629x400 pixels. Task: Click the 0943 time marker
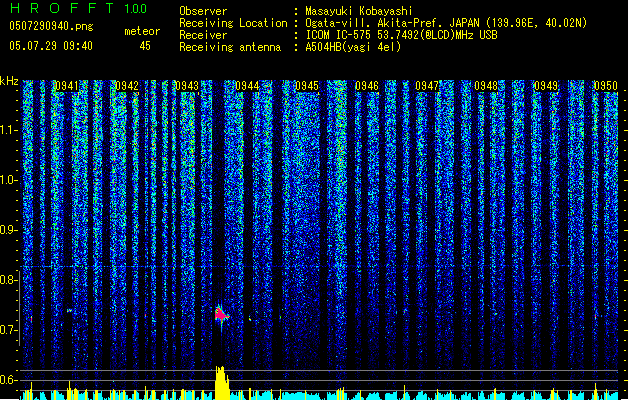187,86
